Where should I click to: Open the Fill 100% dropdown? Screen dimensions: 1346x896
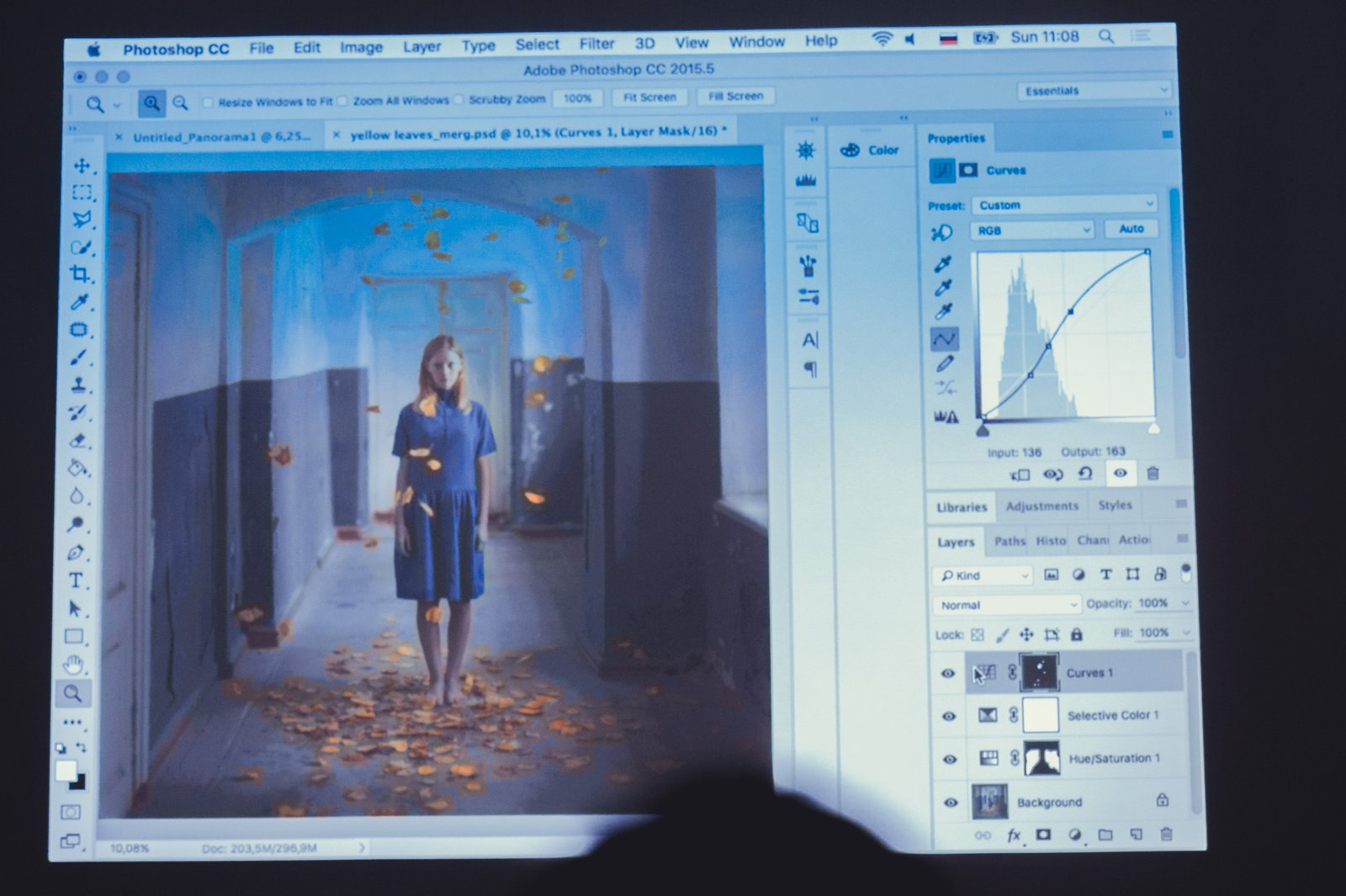(1186, 633)
